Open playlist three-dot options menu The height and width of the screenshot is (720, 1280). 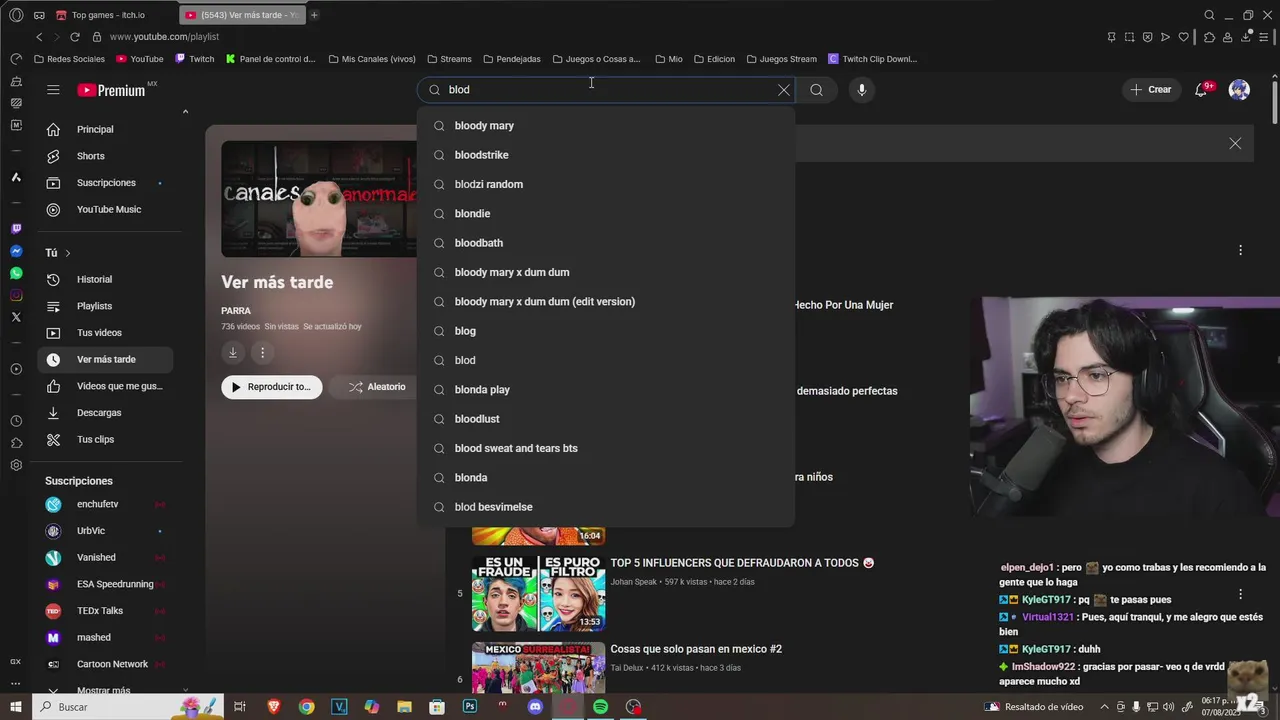262,352
